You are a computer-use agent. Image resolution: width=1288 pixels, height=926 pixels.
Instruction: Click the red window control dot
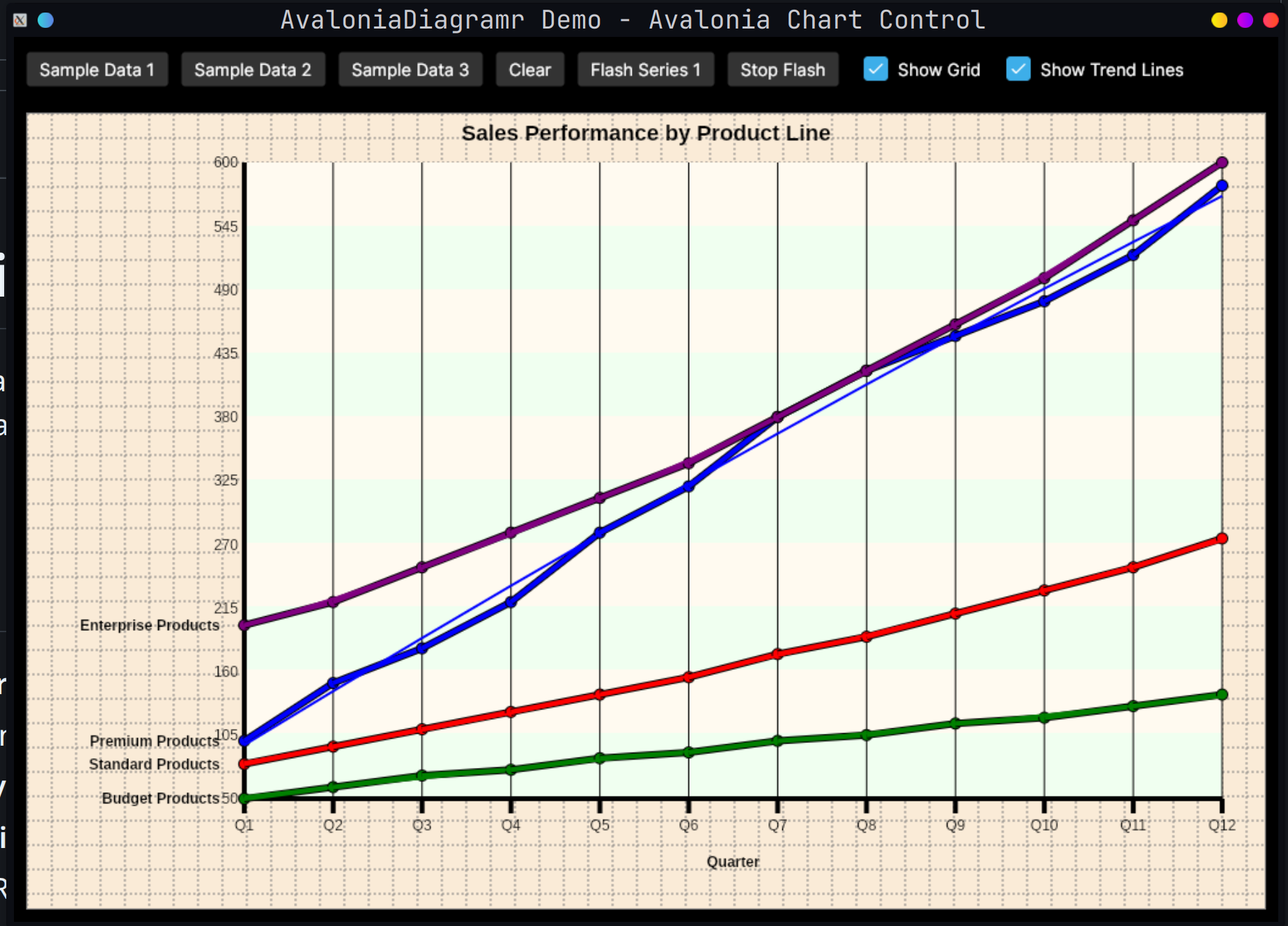(x=1271, y=20)
